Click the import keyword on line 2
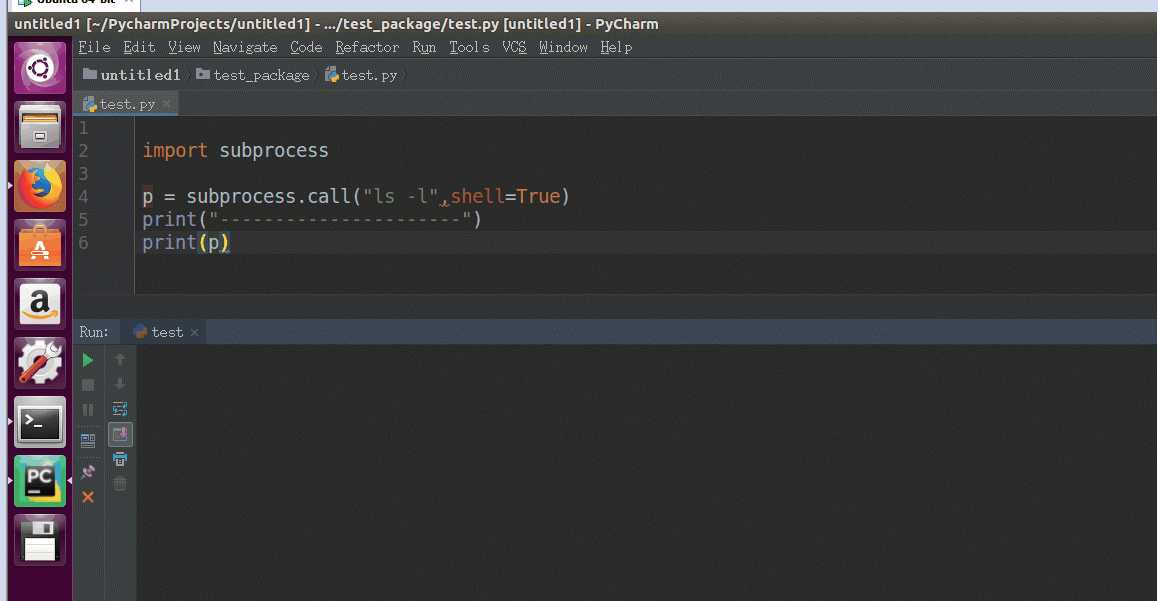1158x601 pixels. [175, 151]
